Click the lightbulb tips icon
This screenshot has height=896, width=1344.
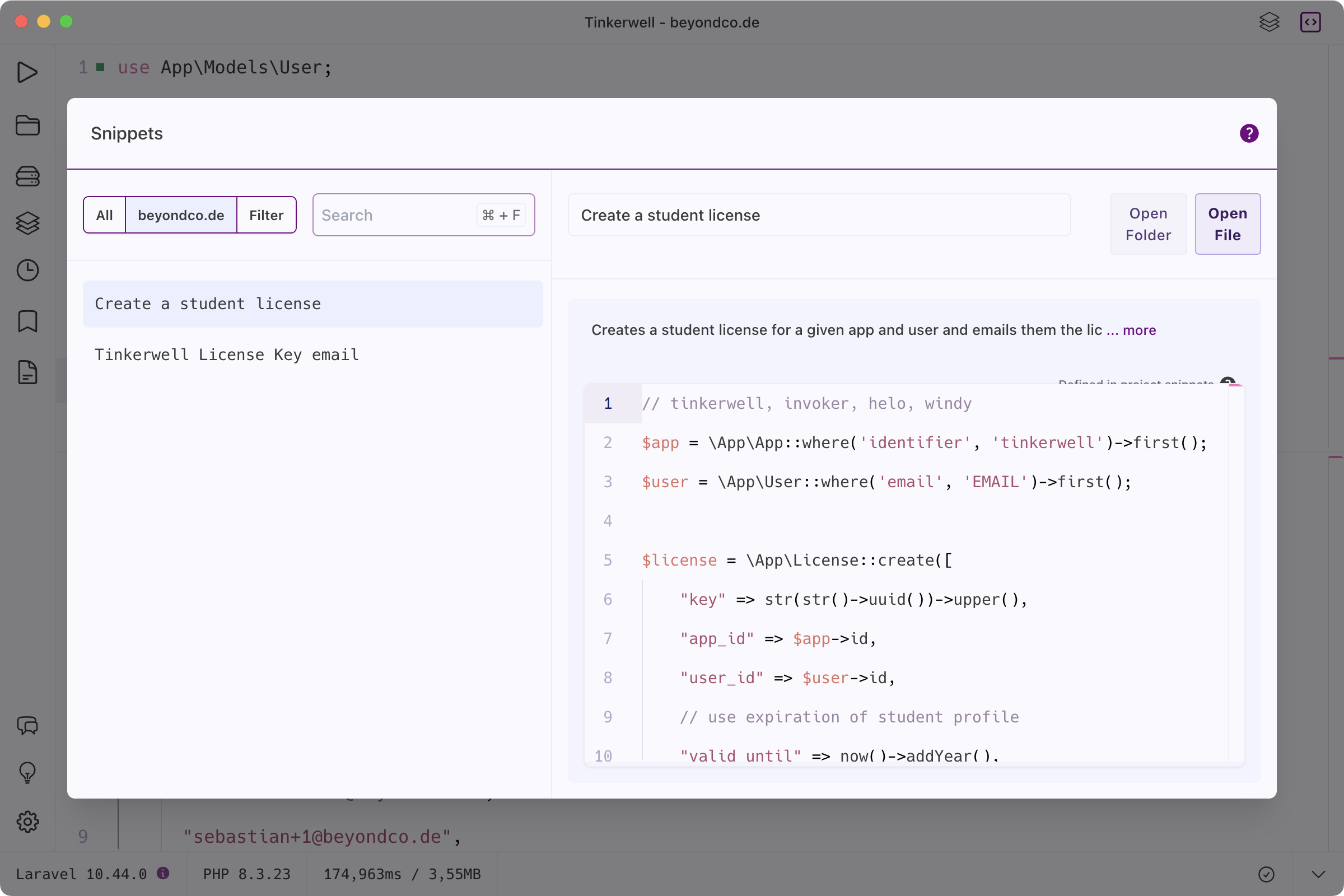[x=27, y=773]
